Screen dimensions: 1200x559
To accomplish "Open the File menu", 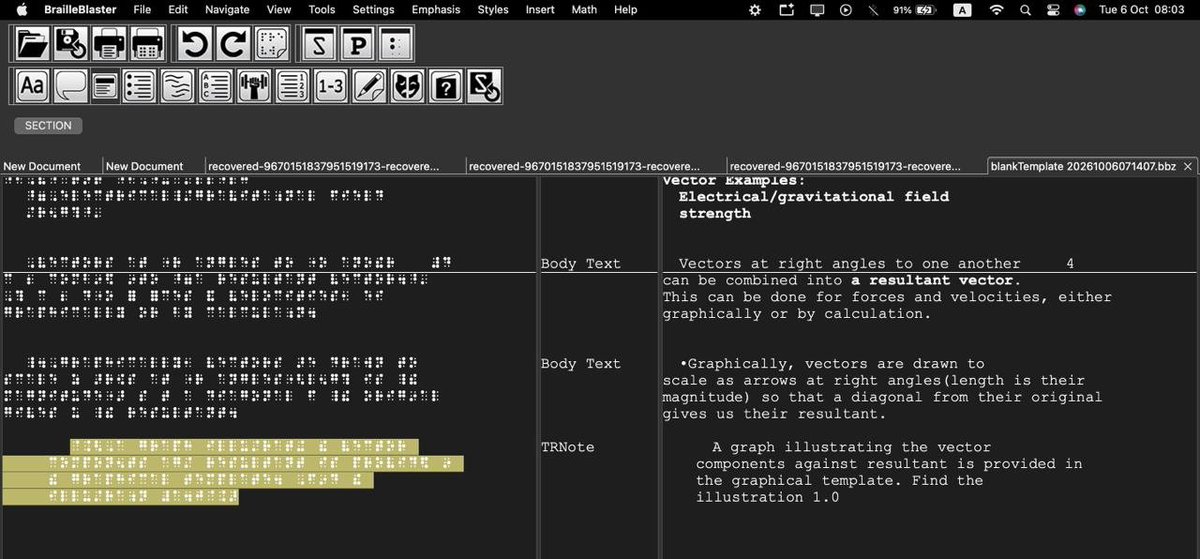I will 142,9.
